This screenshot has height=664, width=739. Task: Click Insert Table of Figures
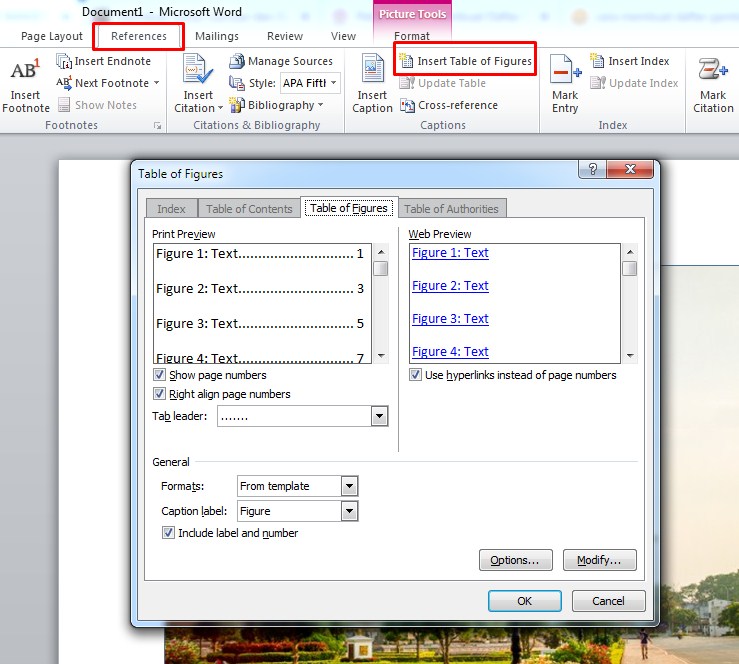tap(465, 61)
